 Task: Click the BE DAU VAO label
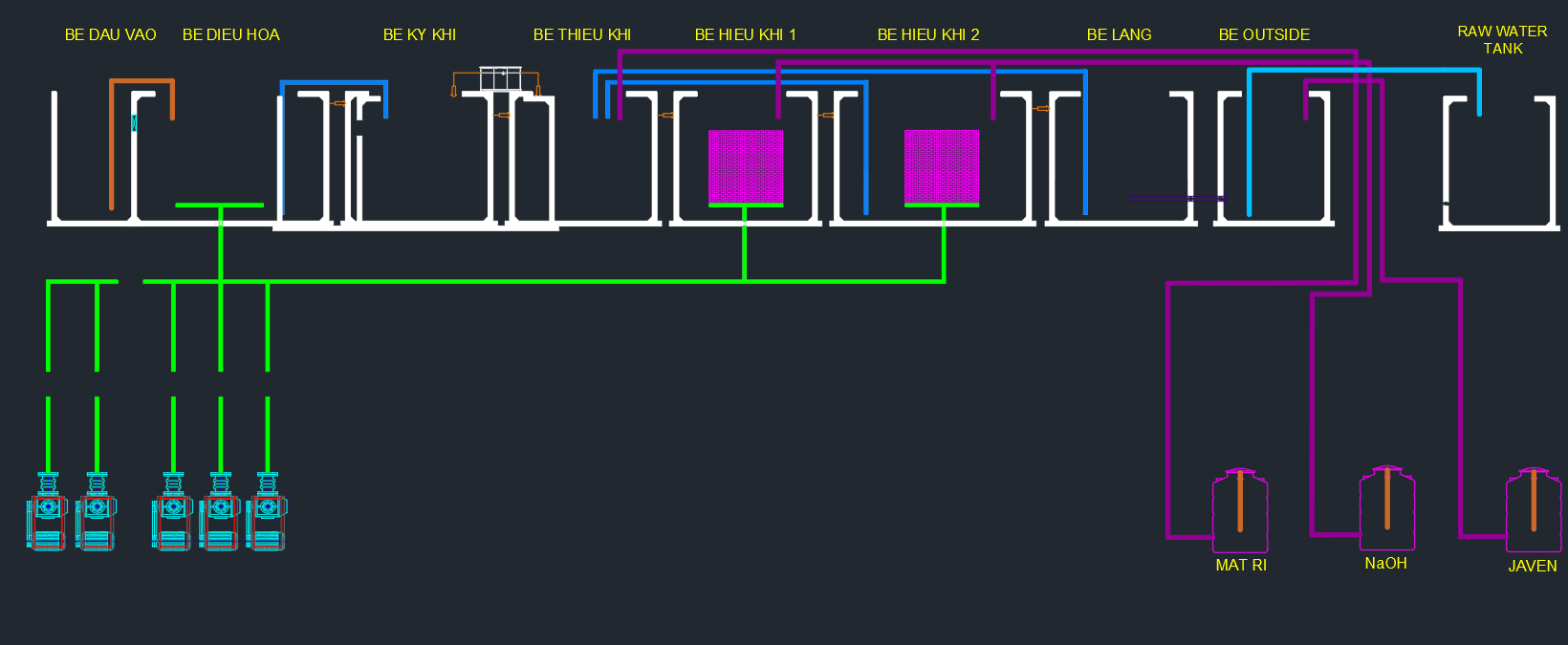pyautogui.click(x=111, y=34)
